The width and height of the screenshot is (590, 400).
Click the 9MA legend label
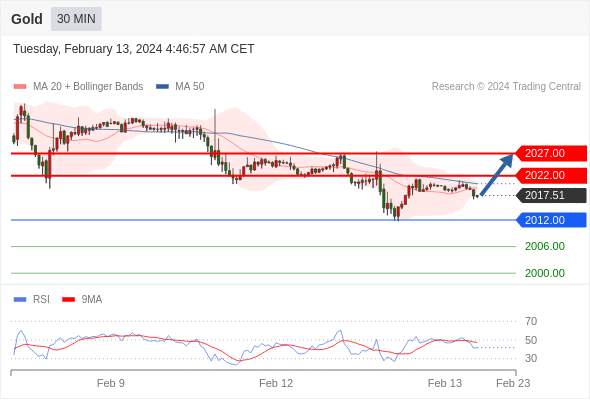[92, 300]
